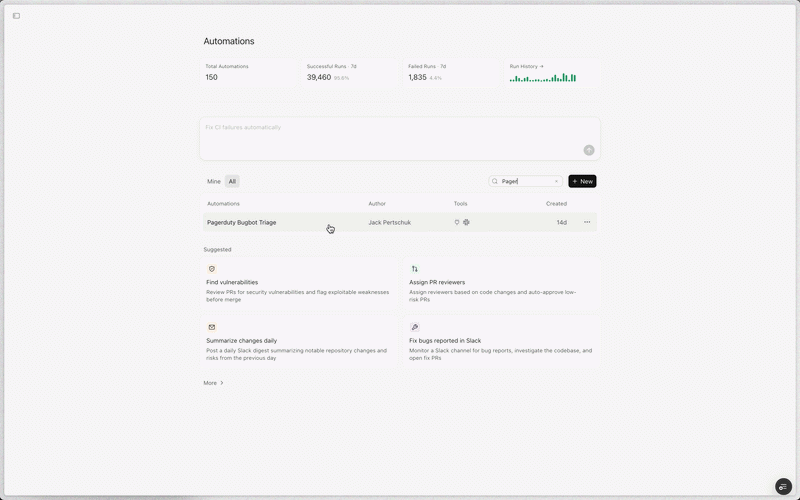
Task: Open the Summarize changes daily suggestion
Action: (x=298, y=342)
